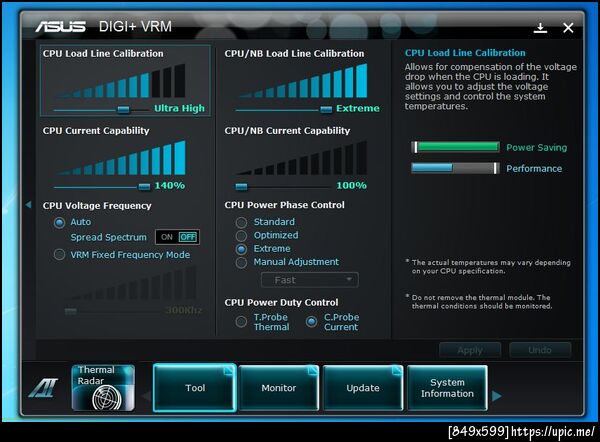Click the '140%' value
The height and width of the screenshot is (442, 600).
tap(170, 186)
